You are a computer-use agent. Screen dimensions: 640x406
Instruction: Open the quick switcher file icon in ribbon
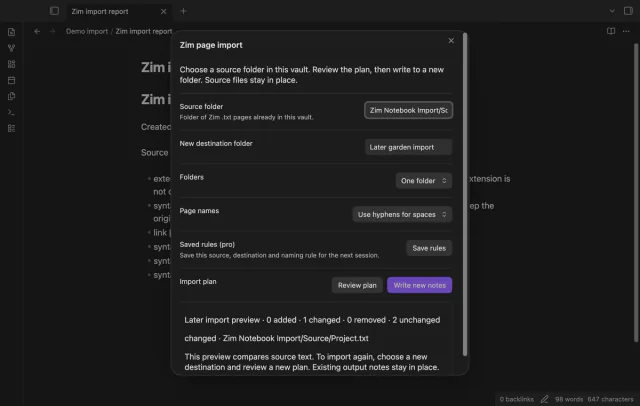coord(11,32)
